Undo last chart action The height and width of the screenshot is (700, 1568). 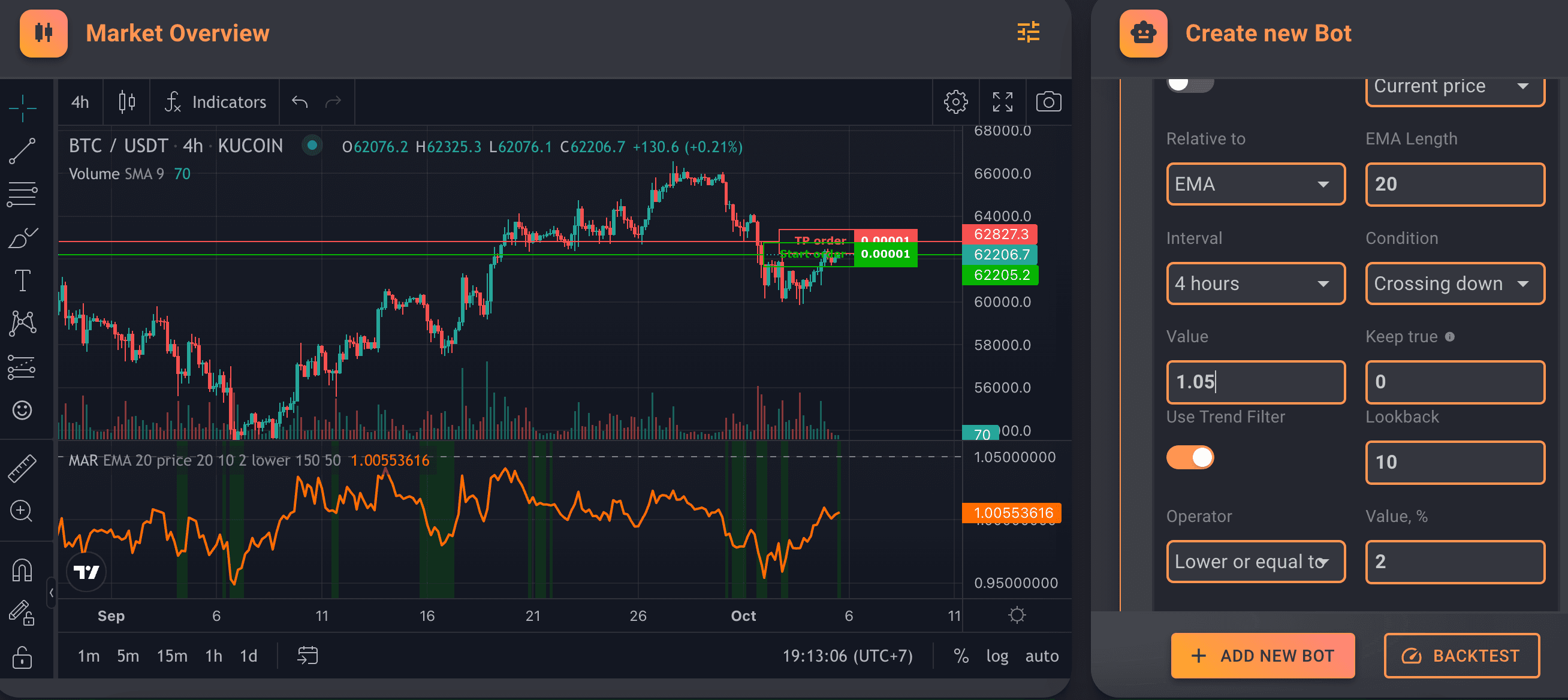300,102
